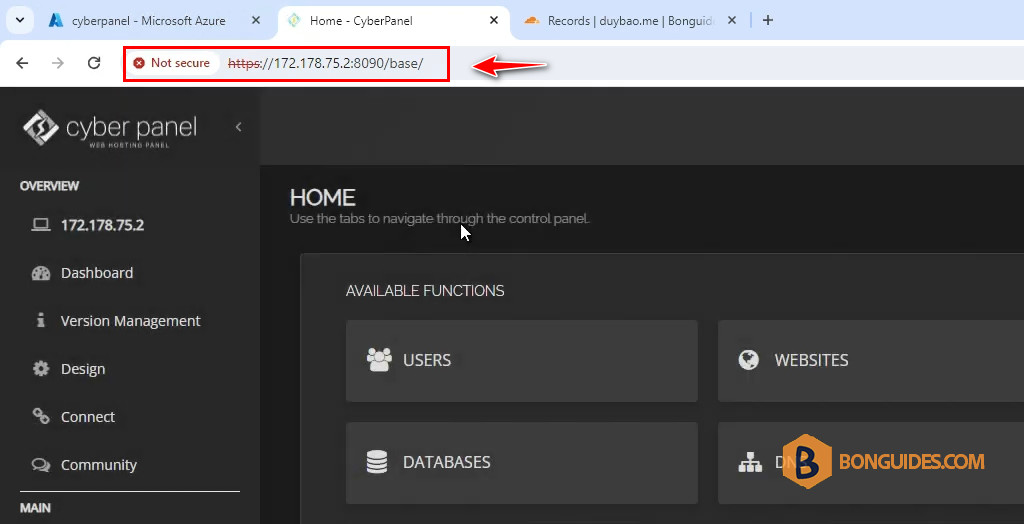
Task: Open the 172.178.75.2 server overview link
Action: [103, 225]
